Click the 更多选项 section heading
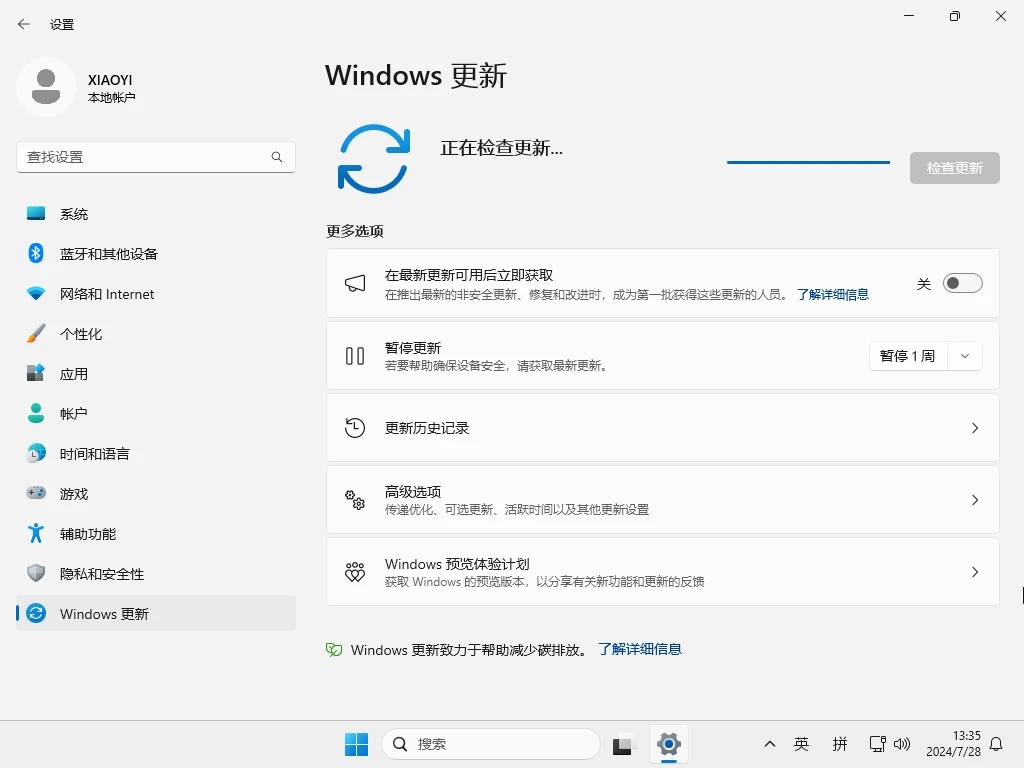Screen dimensions: 1024x768 (x=355, y=231)
